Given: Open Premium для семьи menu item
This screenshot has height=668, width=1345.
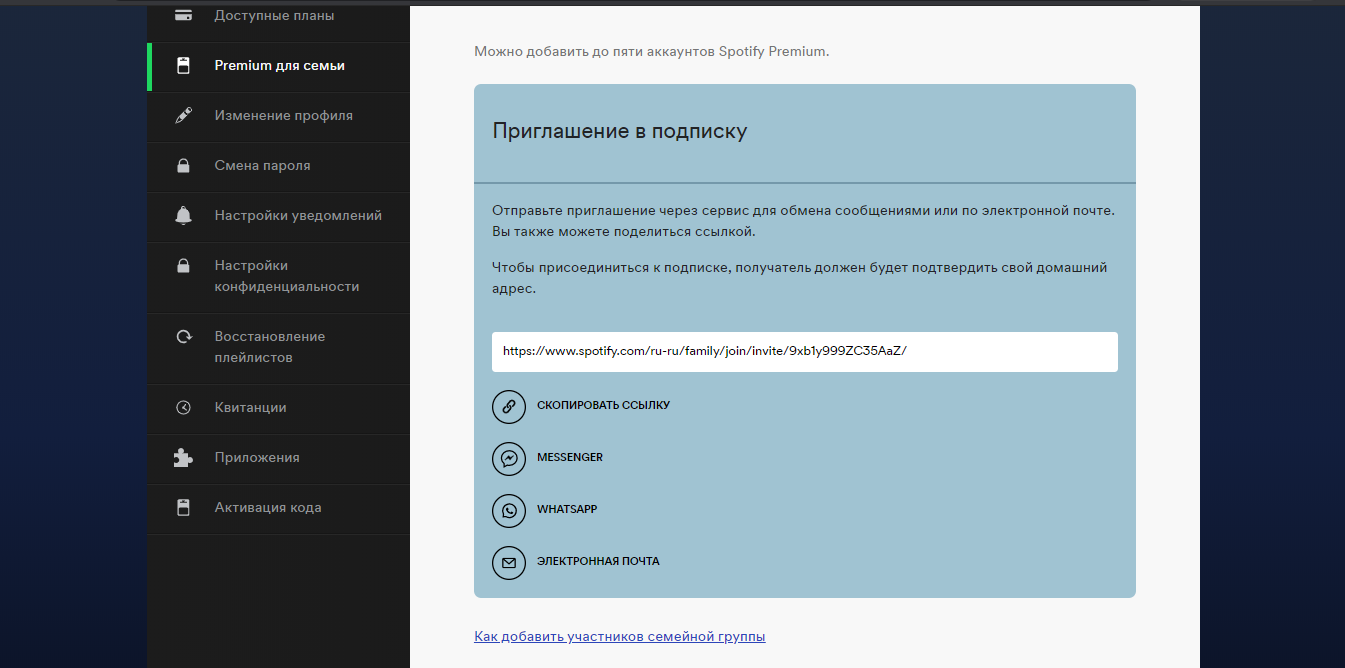Looking at the screenshot, I should 279,66.
